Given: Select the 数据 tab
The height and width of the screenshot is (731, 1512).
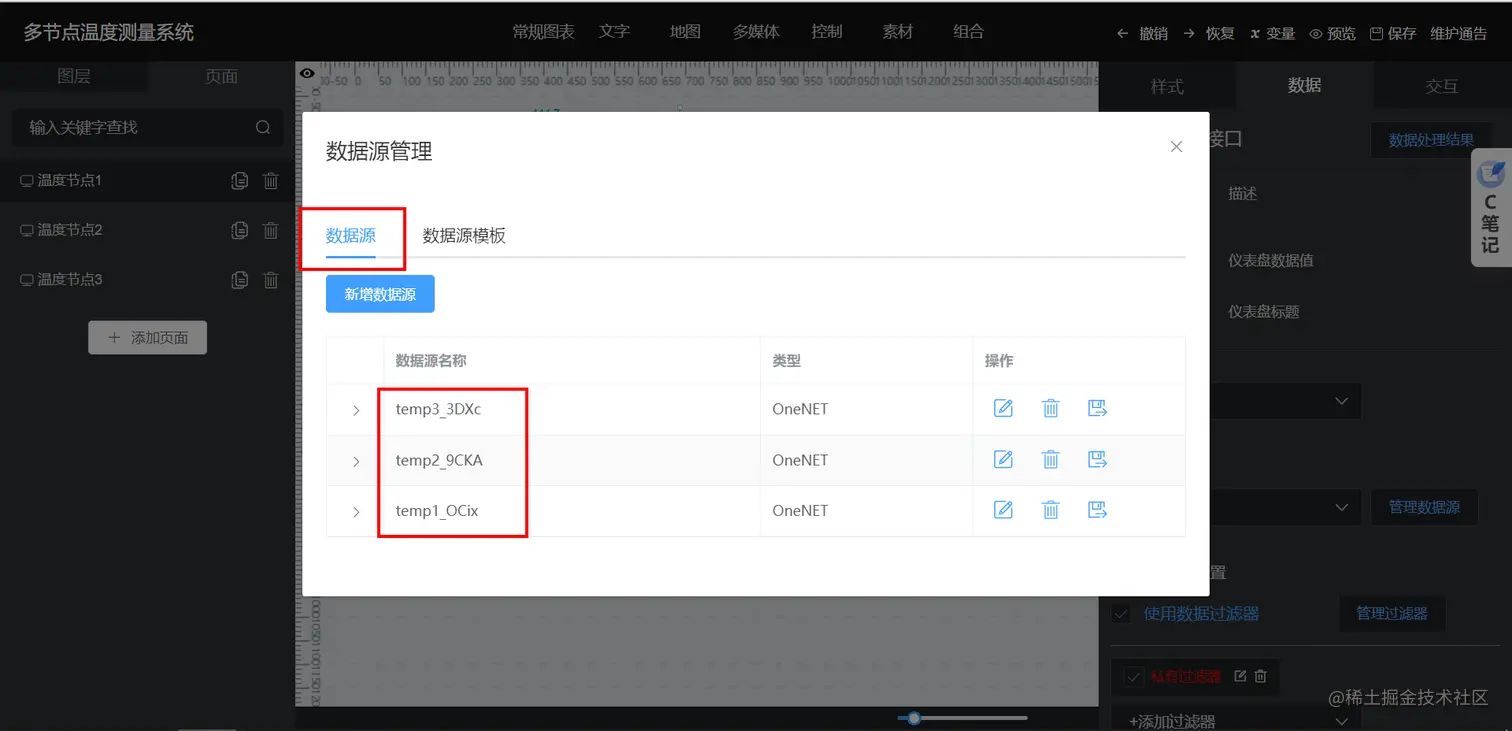Looking at the screenshot, I should [1304, 86].
